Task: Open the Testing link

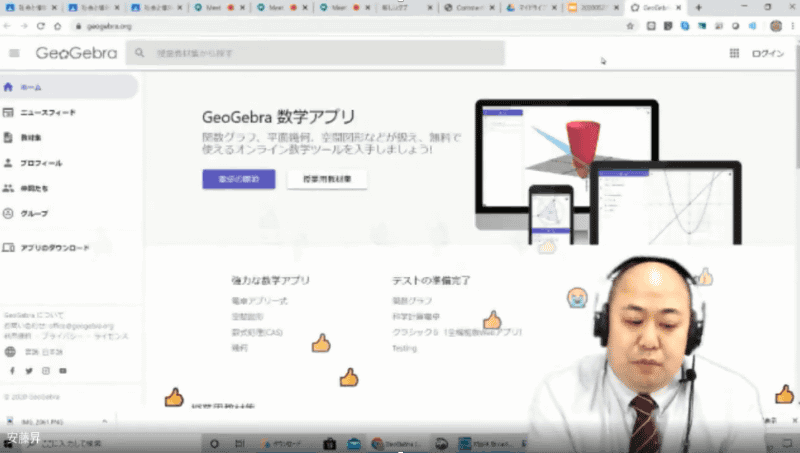Action: pyautogui.click(x=404, y=348)
